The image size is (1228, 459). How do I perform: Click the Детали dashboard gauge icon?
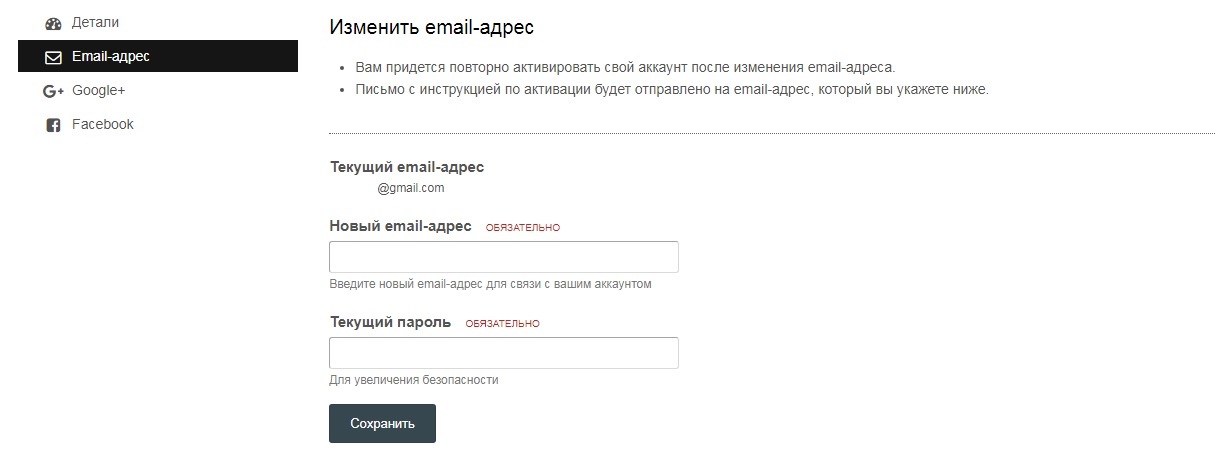[54, 23]
